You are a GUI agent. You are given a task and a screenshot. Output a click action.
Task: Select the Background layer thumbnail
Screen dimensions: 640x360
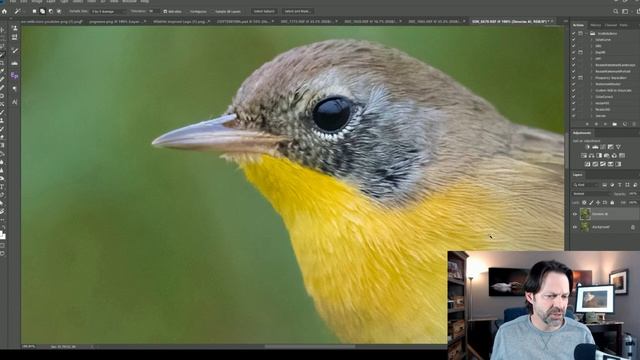coord(585,227)
